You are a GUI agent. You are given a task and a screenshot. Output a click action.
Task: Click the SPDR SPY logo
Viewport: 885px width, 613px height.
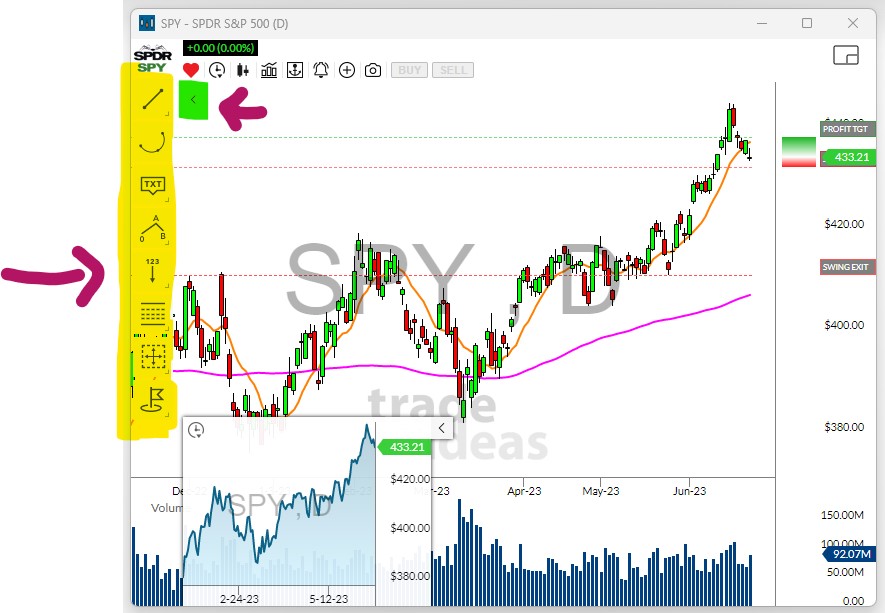coord(152,59)
